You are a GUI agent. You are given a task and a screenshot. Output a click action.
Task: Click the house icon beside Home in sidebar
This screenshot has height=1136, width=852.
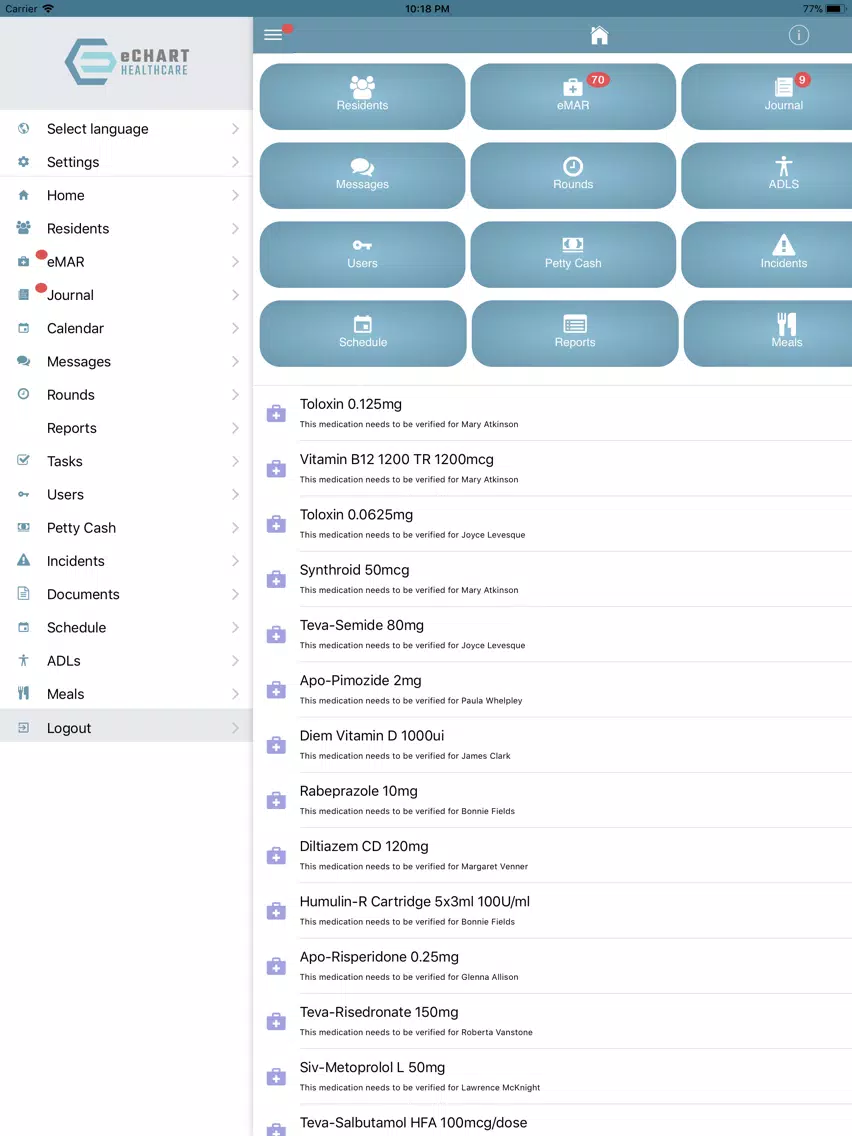23,195
